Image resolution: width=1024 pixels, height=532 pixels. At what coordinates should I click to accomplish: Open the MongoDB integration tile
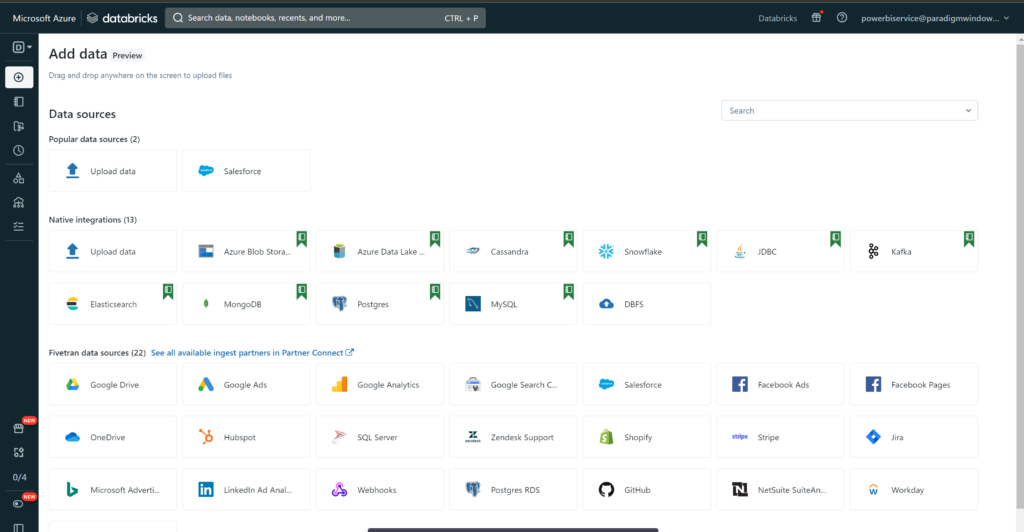[x=246, y=304]
